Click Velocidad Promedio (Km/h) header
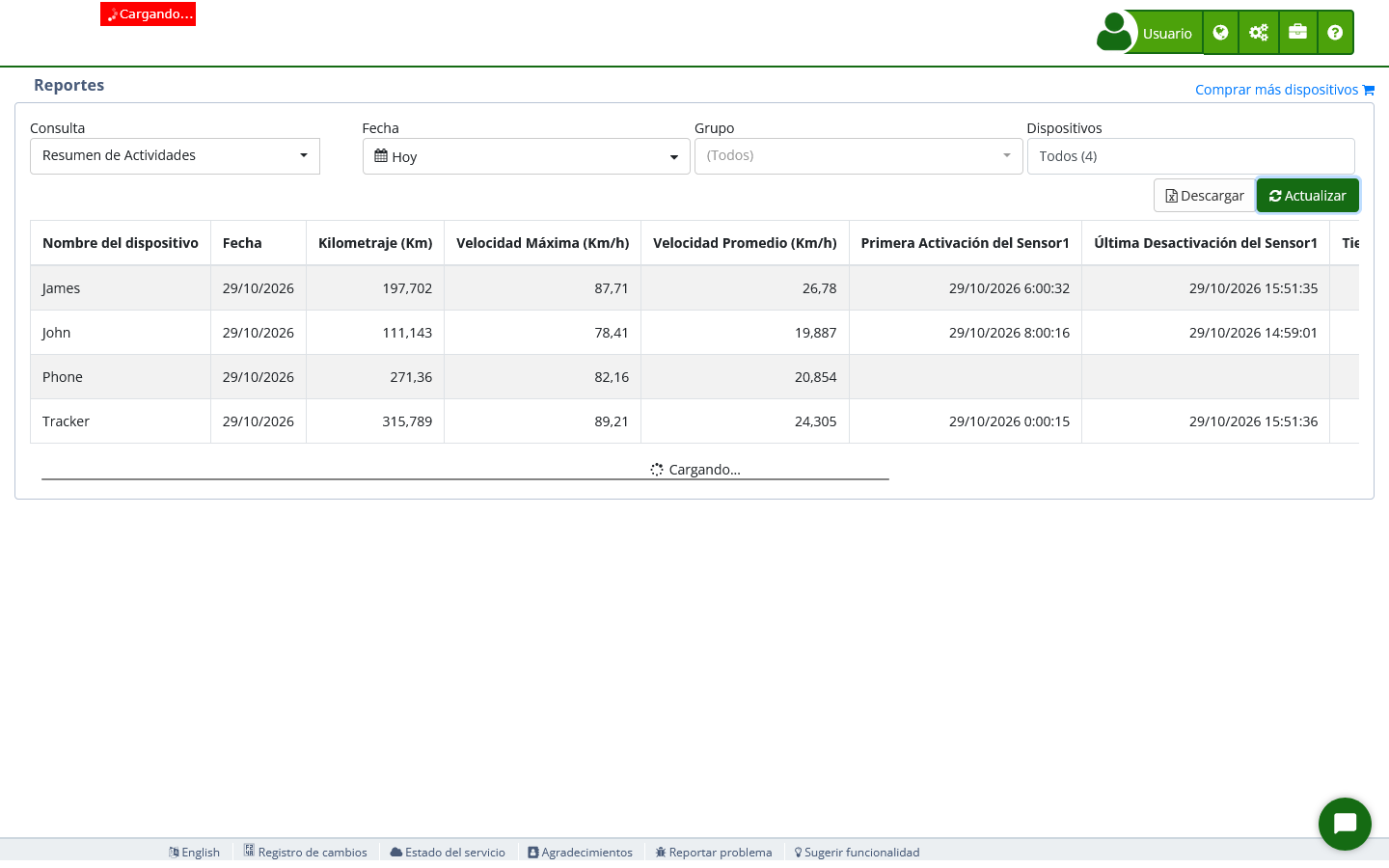The width and height of the screenshot is (1389, 868). [745, 243]
